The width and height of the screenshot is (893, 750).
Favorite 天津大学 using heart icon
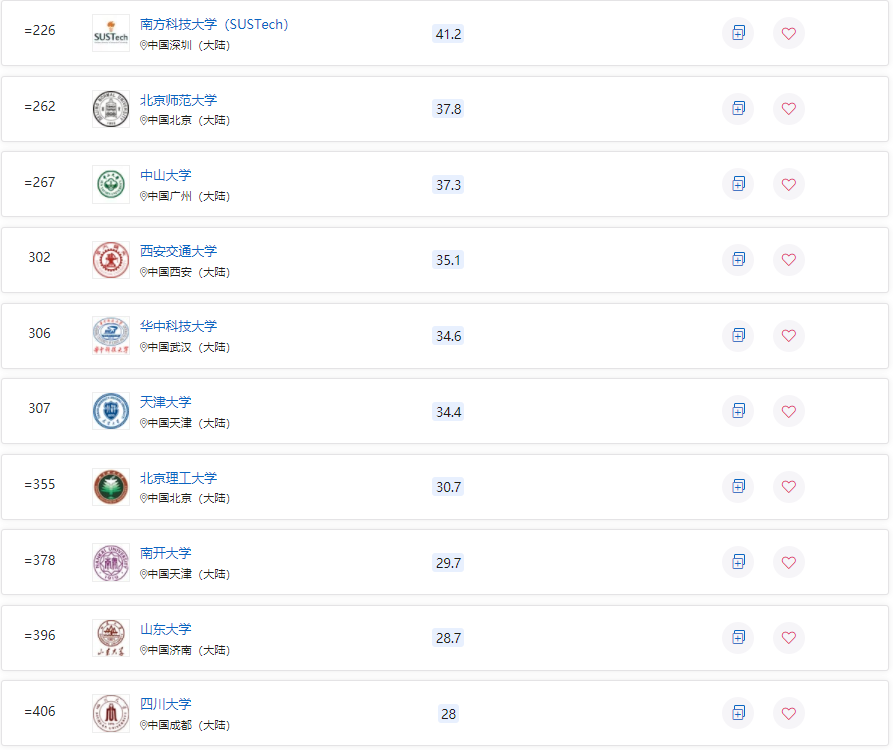(789, 411)
